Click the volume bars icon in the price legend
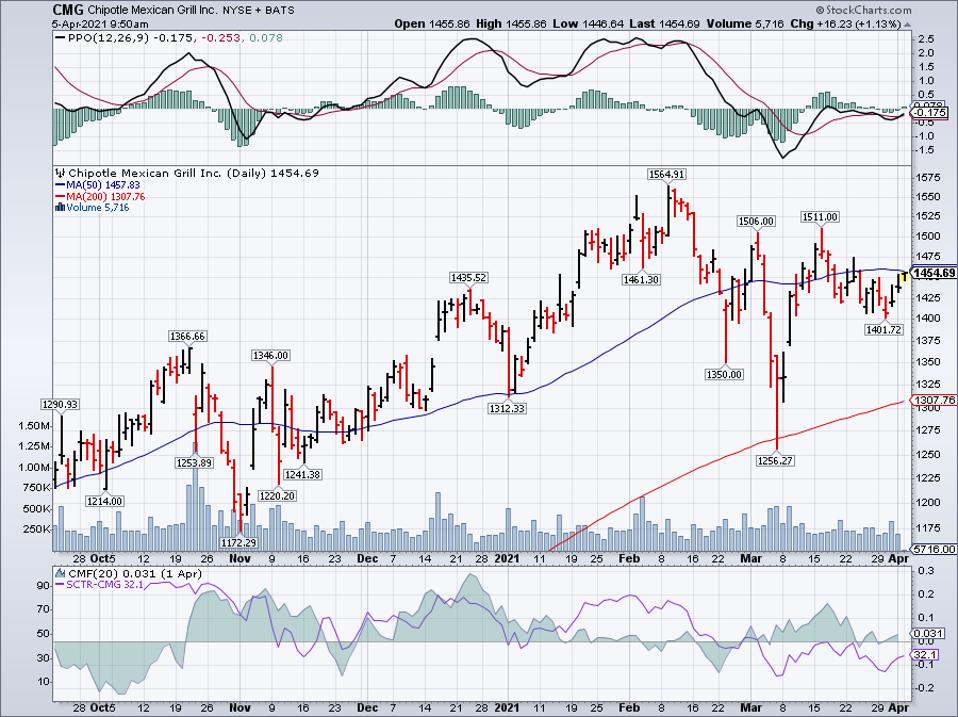Viewport: 958px width, 717px height. [60, 208]
